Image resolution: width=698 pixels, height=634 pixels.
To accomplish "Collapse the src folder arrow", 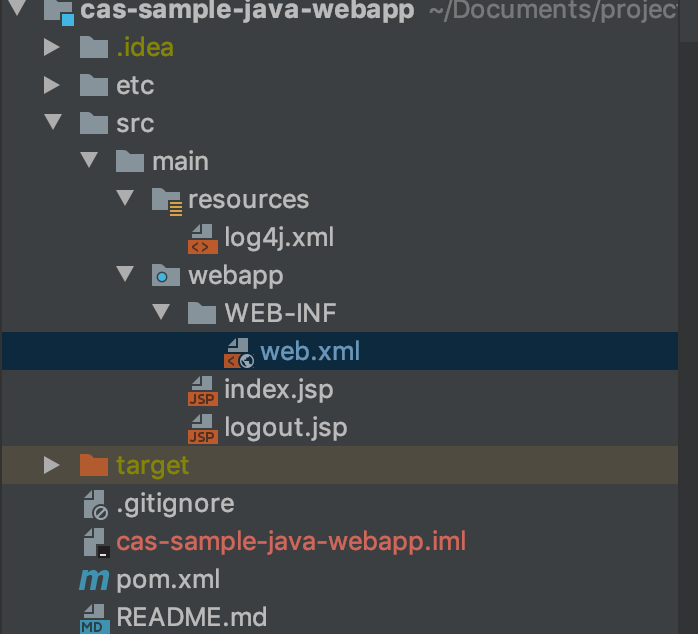I will pyautogui.click(x=52, y=124).
